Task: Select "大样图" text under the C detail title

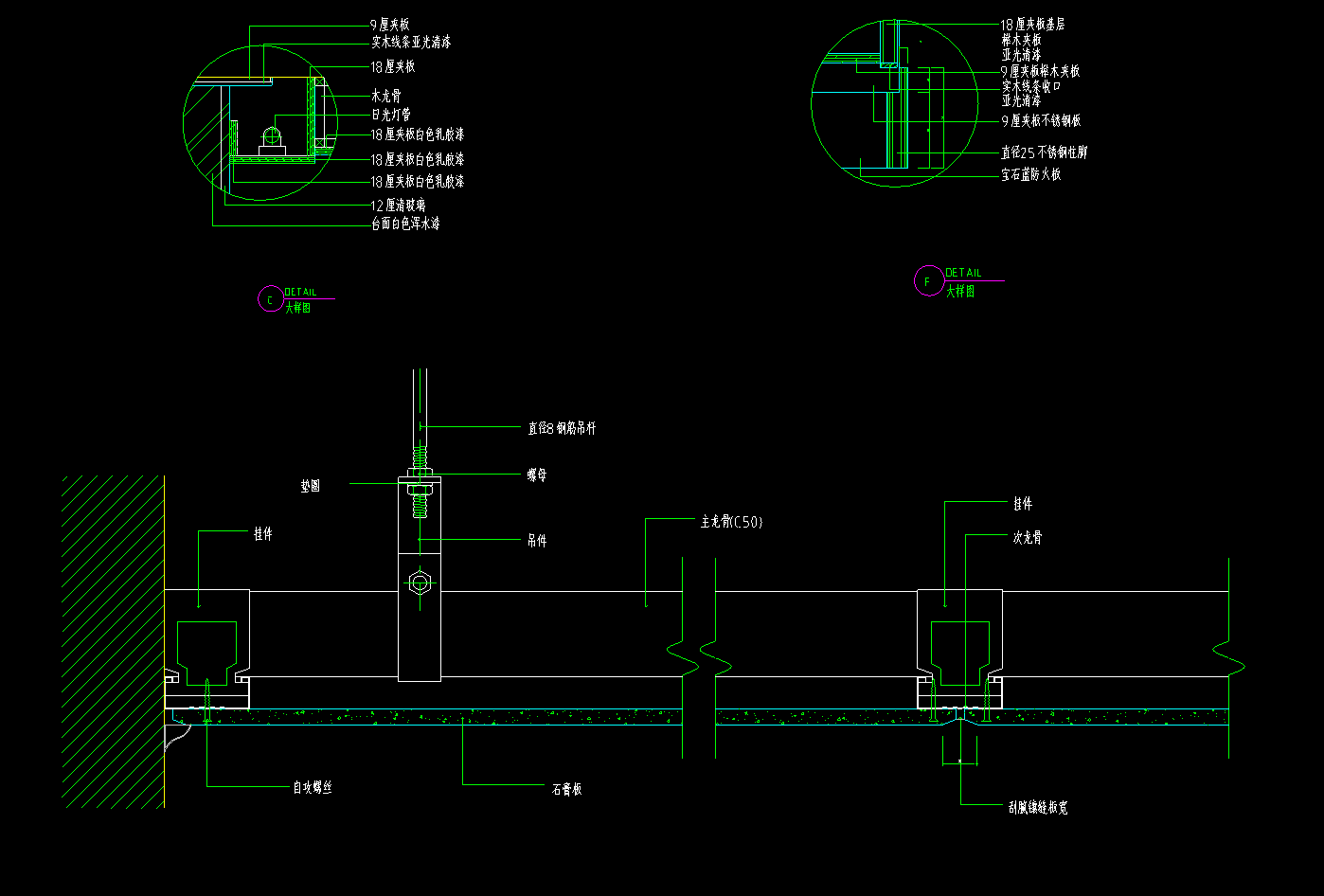Action: point(298,308)
